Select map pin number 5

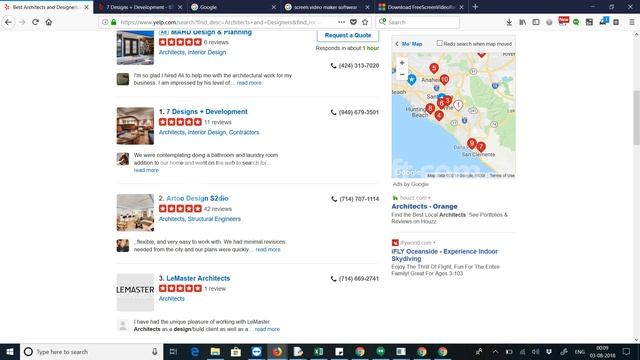point(434,68)
